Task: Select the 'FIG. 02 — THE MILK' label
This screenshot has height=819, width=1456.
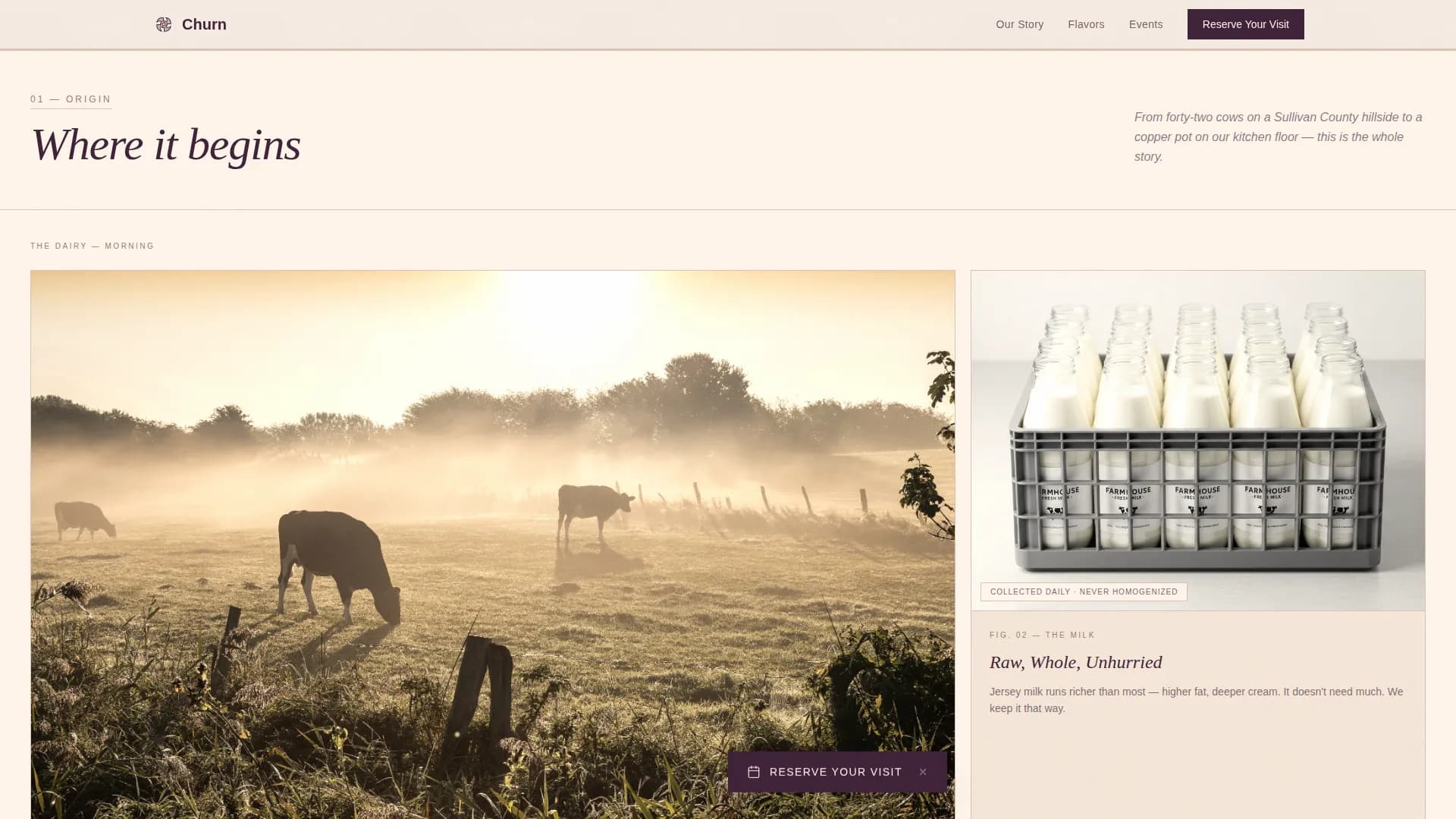Action: (x=1041, y=635)
